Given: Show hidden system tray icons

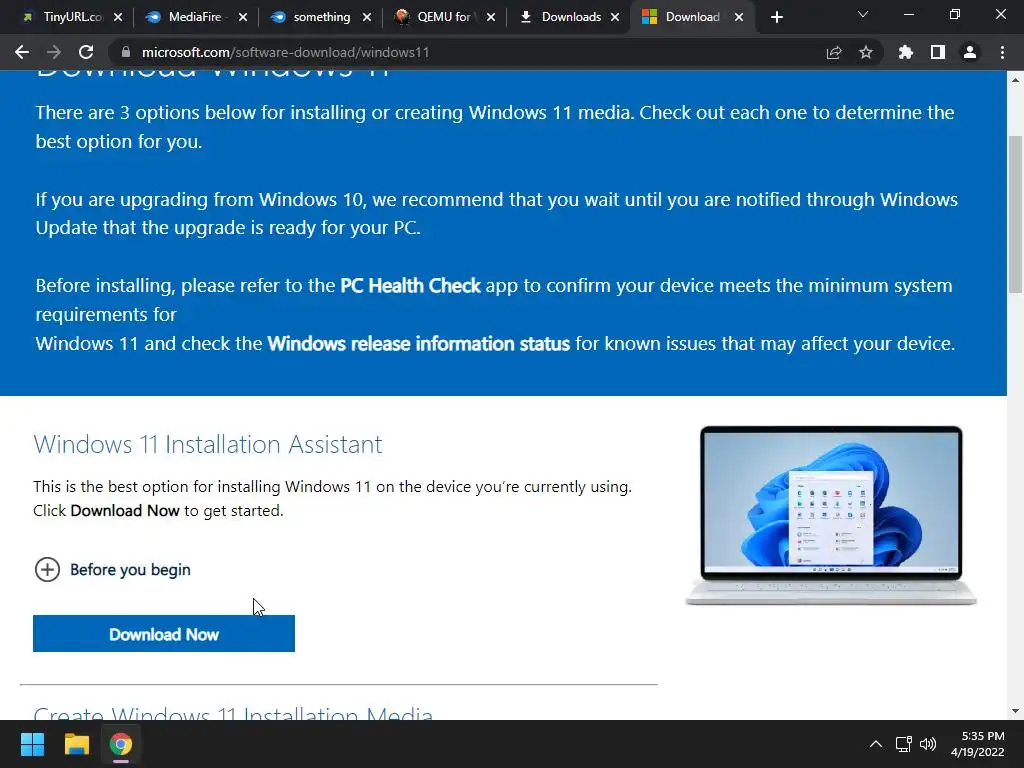Looking at the screenshot, I should click(876, 744).
